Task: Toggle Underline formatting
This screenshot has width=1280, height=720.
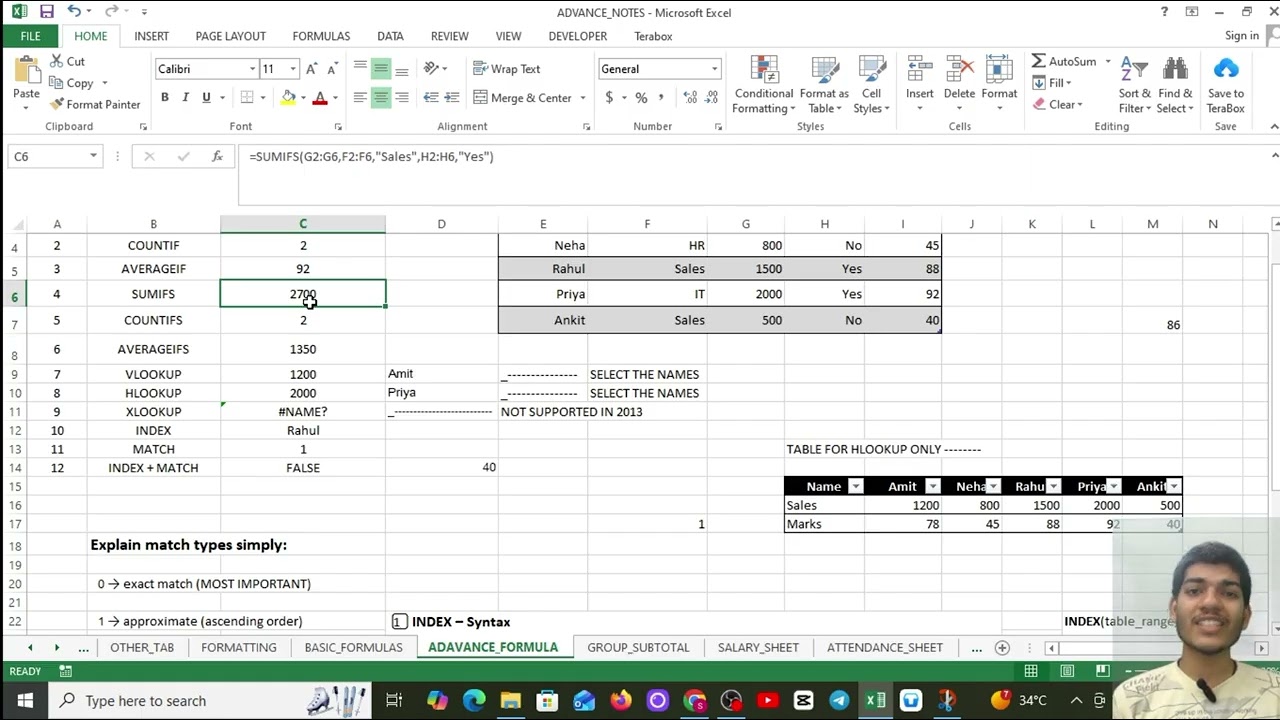Action: tap(206, 97)
